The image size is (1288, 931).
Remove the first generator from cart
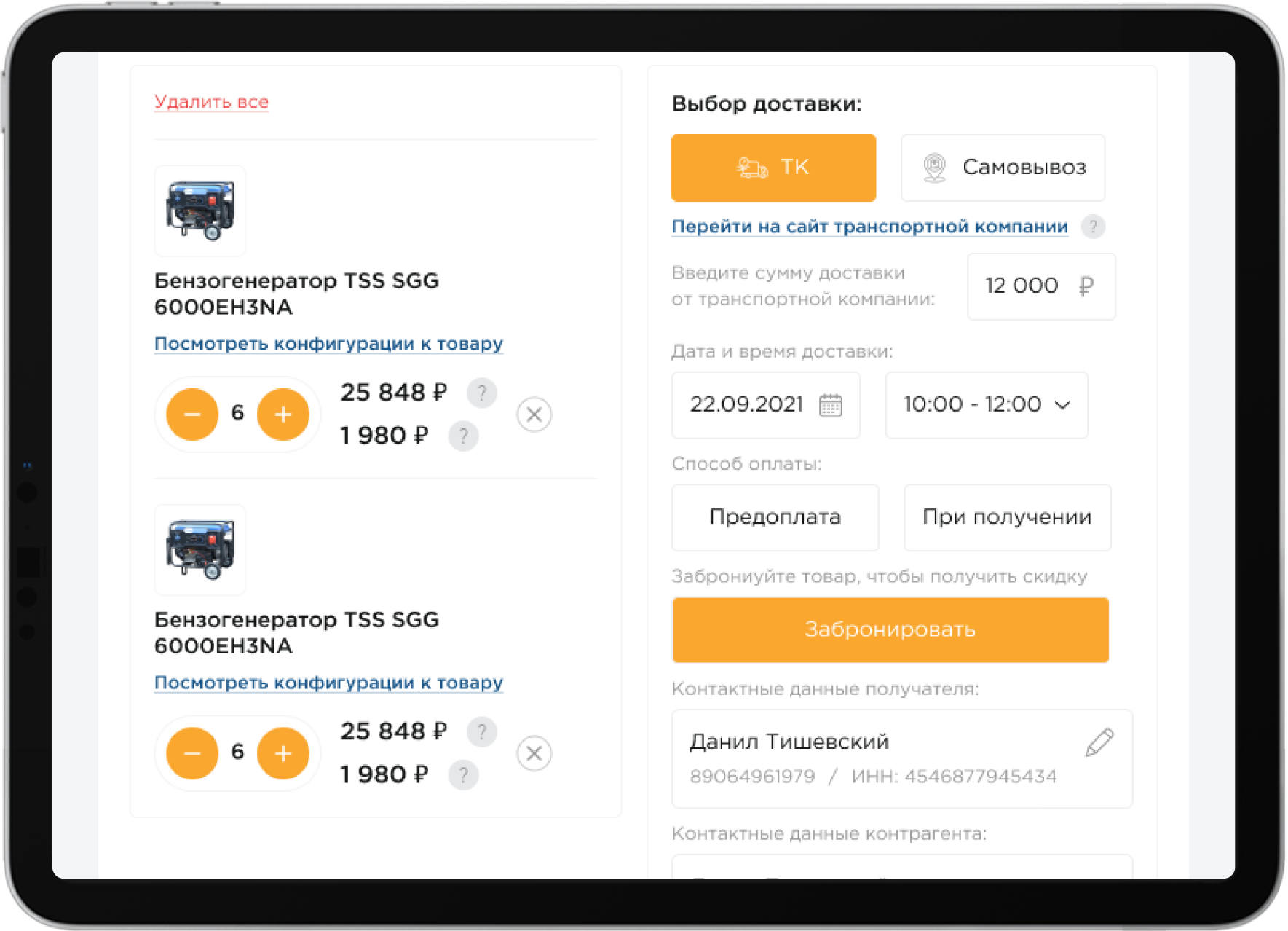click(534, 415)
